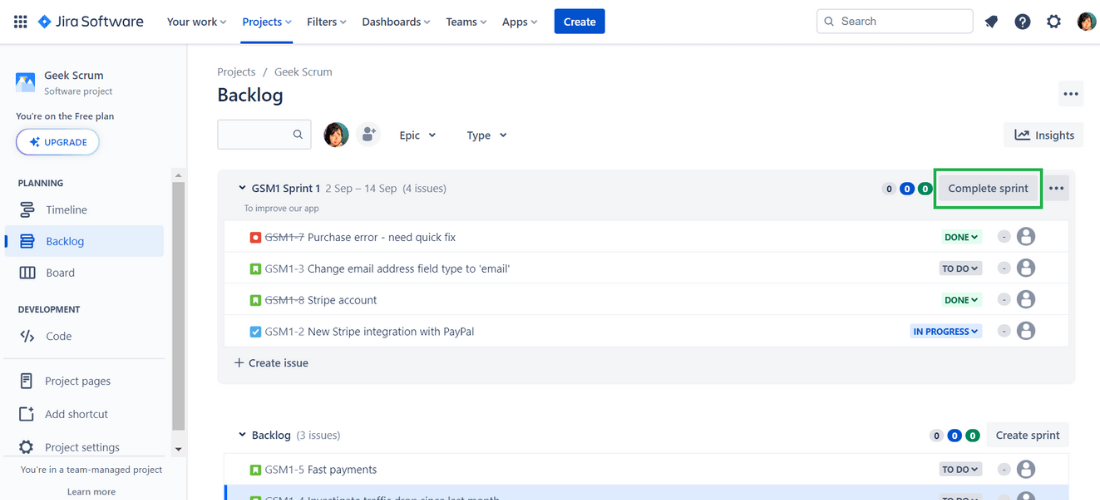Click the backlog search input box
This screenshot has height=500, width=1100.
click(x=264, y=135)
